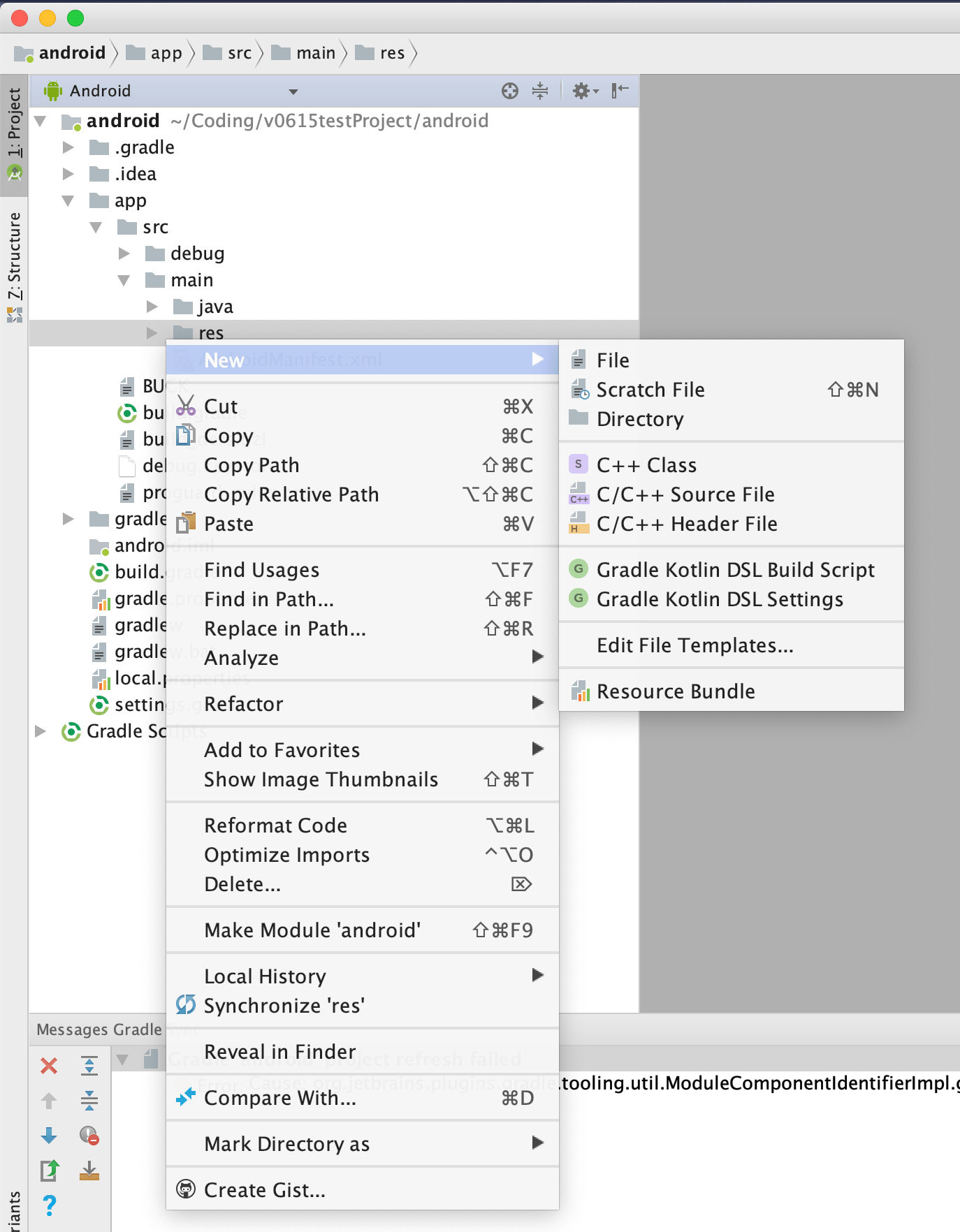Choose Cut from the context menu
Image resolution: width=960 pixels, height=1232 pixels.
363,406
